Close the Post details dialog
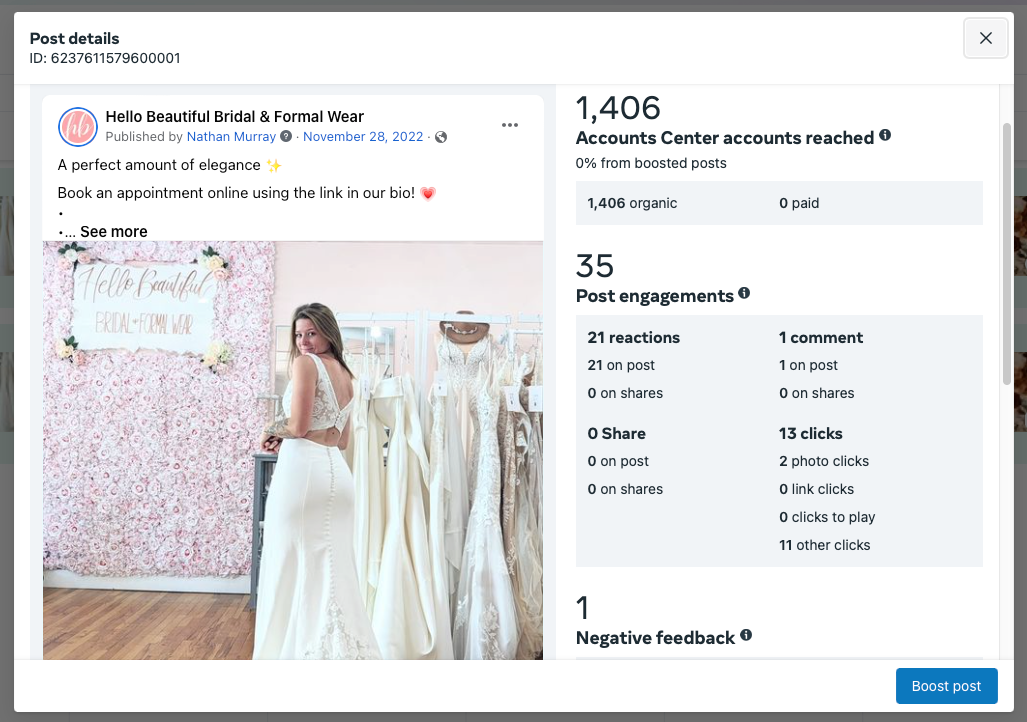Viewport: 1027px width, 722px height. 985,38
